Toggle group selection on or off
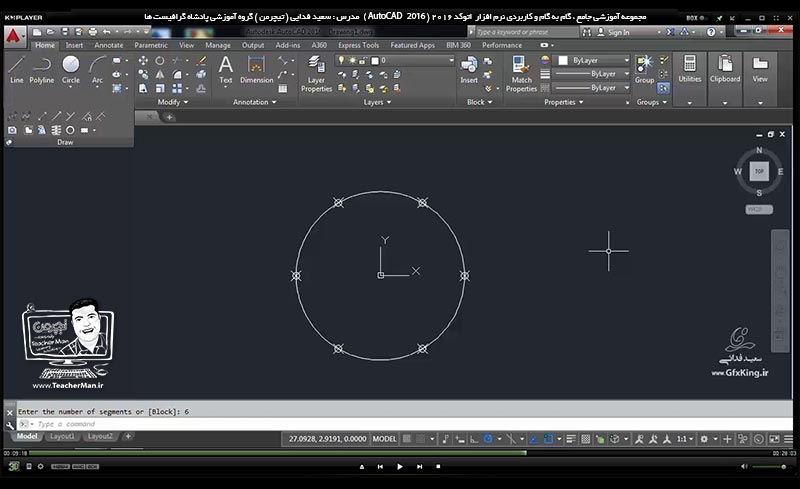Screen dimensions: 800x489 663,88
